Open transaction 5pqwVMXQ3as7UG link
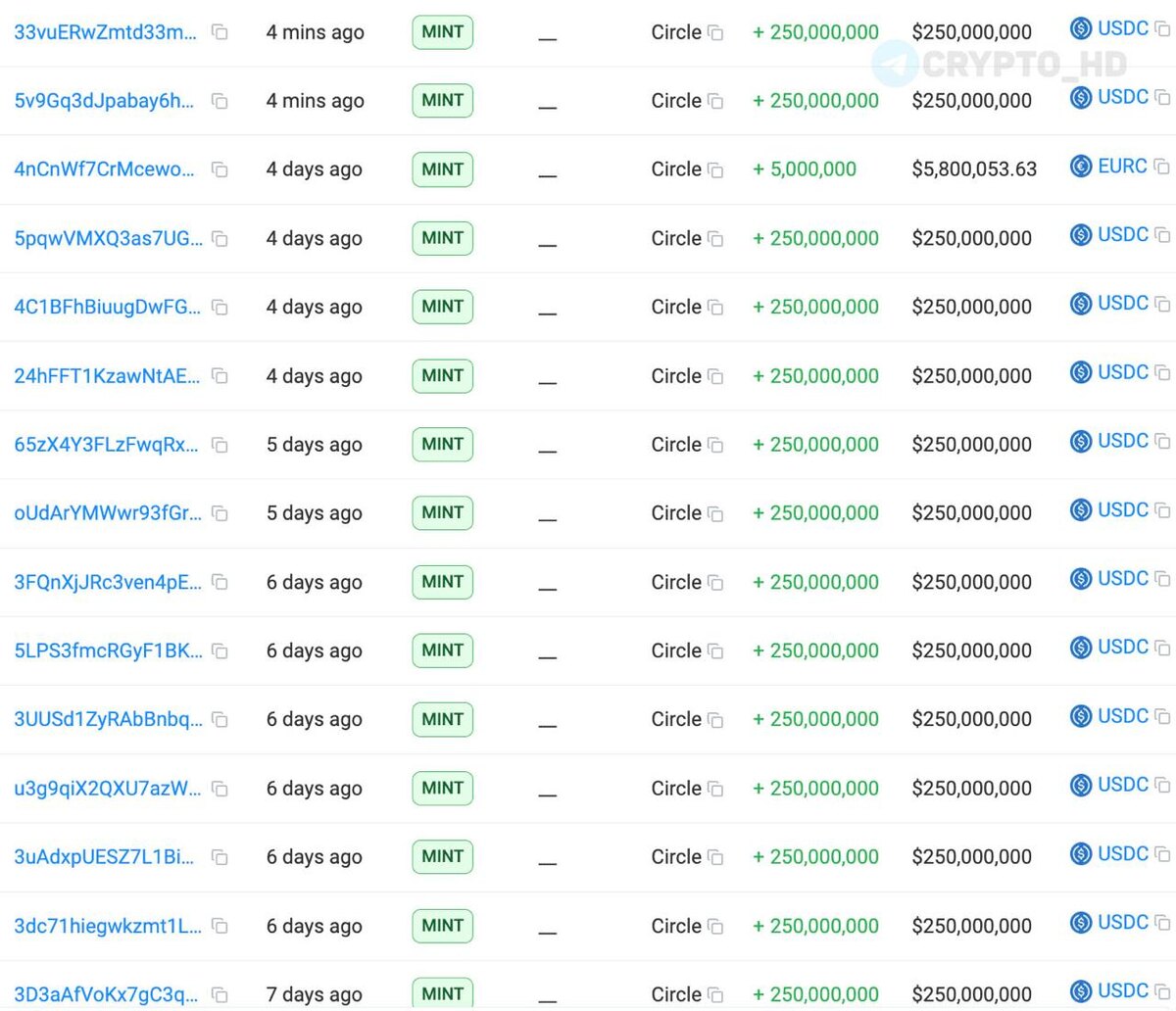1176x1011 pixels. 108,238
